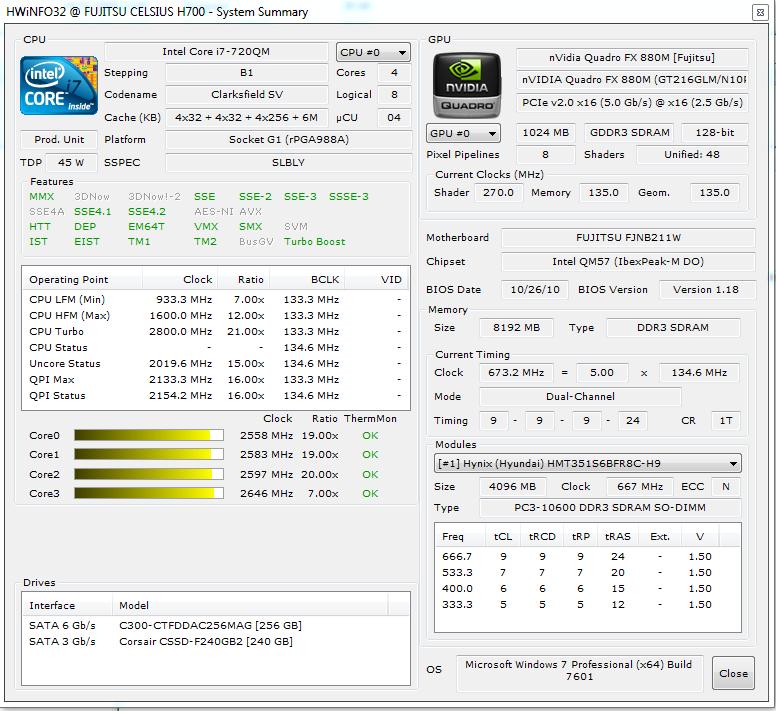Click the Core3 usage bar
Image resolution: width=776 pixels, height=711 pixels.
(149, 493)
